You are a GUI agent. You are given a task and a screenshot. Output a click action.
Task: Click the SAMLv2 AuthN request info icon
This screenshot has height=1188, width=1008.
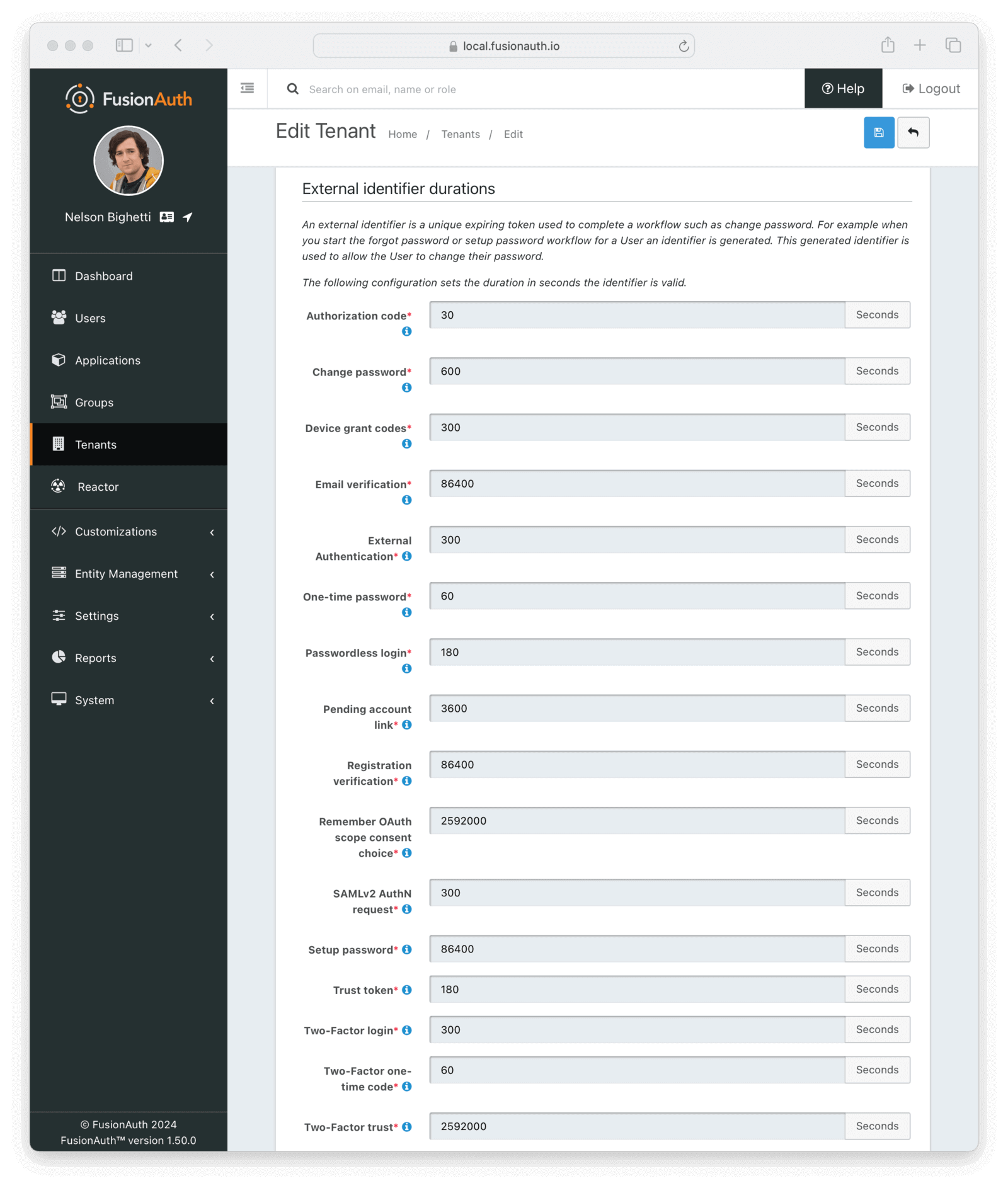407,908
